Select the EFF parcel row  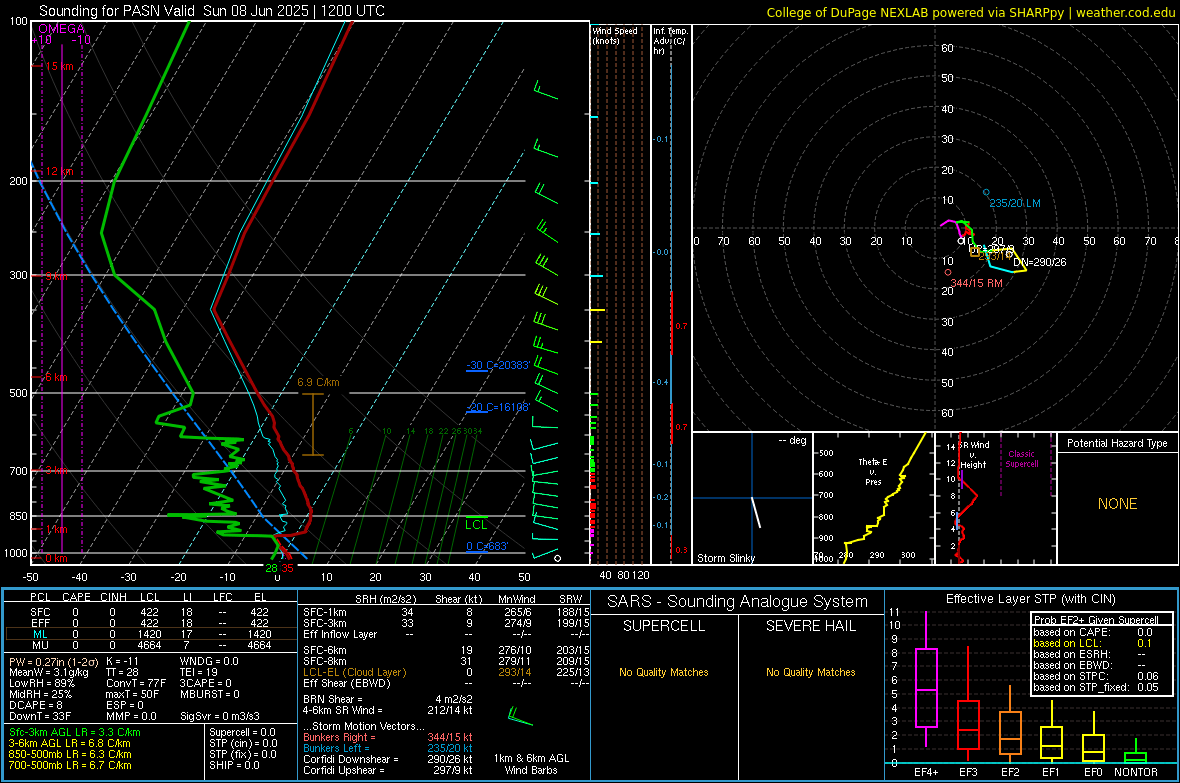click(149, 623)
